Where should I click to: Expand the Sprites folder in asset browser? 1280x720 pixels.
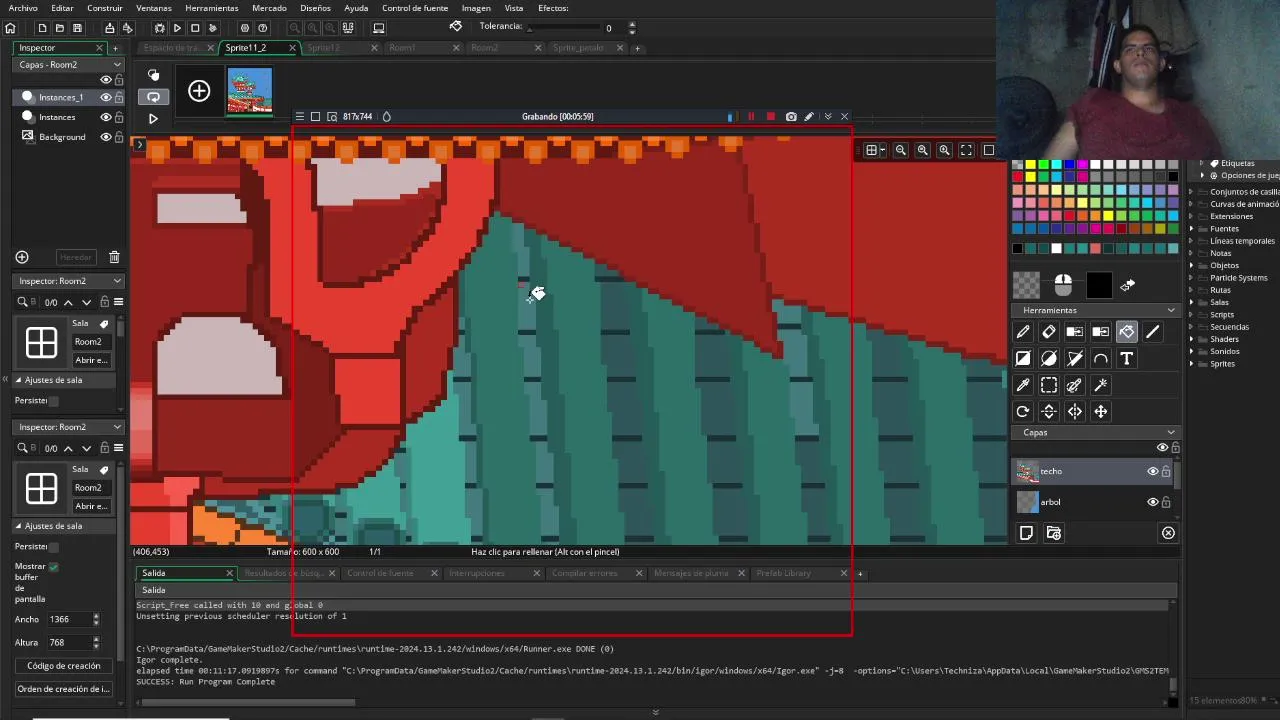[1191, 364]
